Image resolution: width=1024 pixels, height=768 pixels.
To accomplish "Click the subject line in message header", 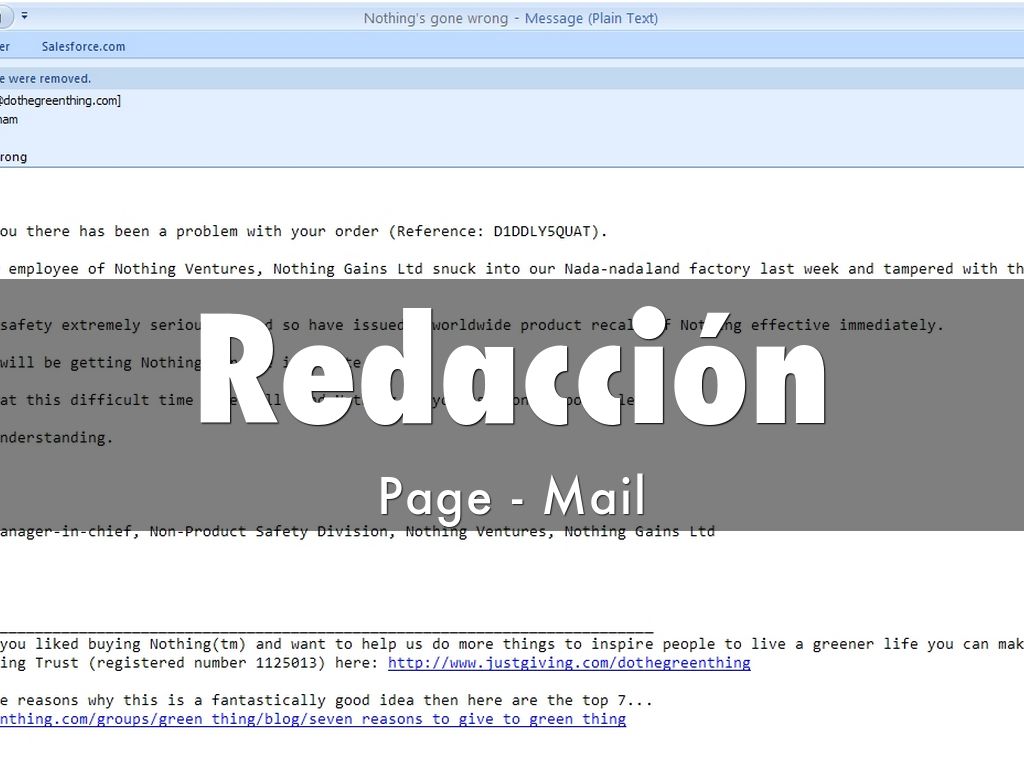I will (x=14, y=157).
